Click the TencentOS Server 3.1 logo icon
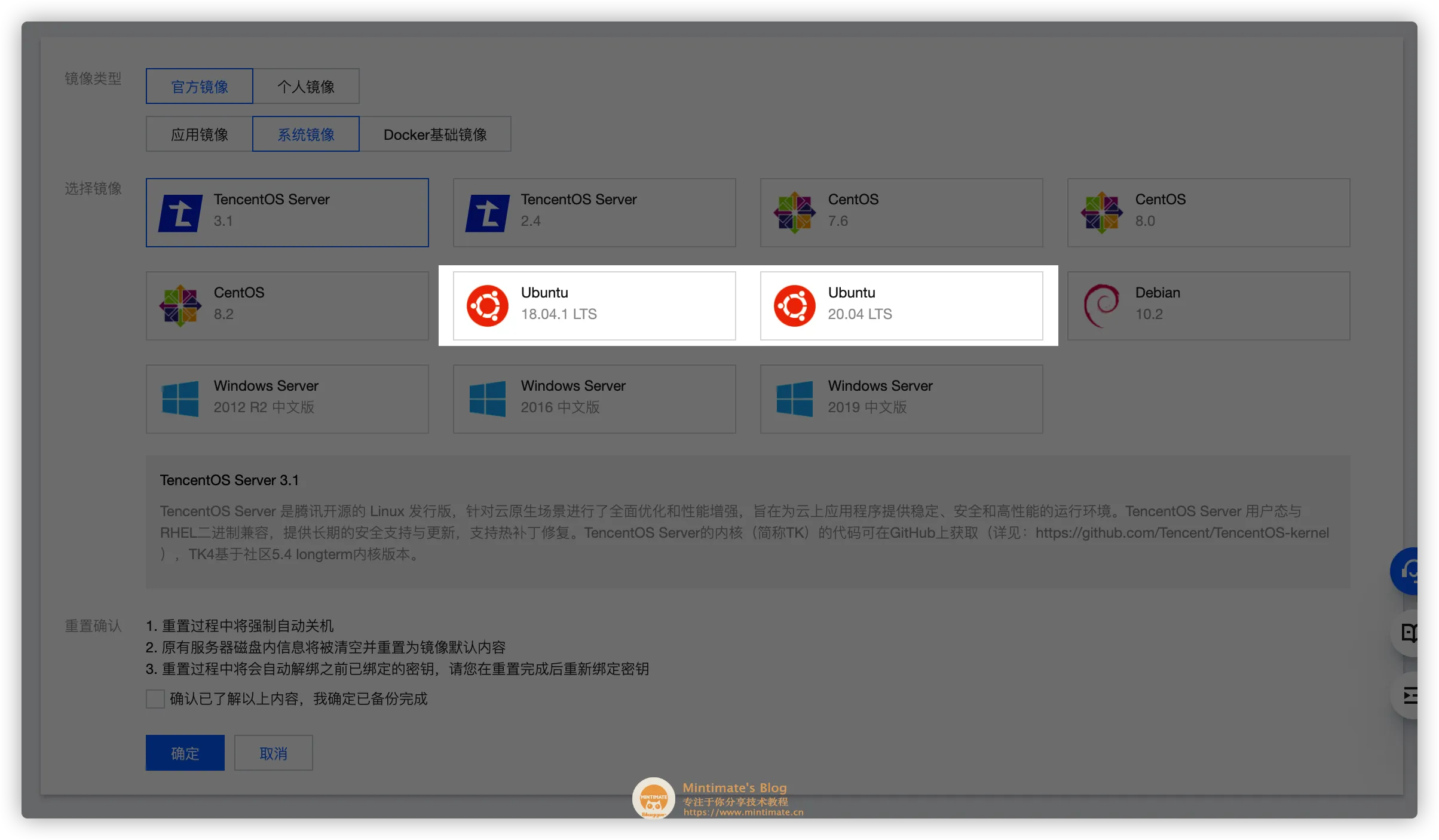Screen dimensions: 1439x840 (180, 213)
